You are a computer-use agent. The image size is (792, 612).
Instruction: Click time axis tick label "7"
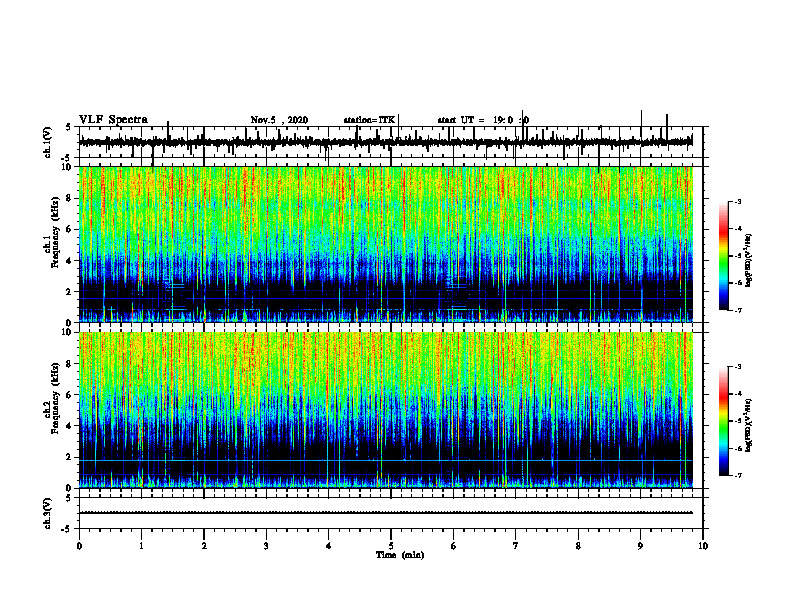click(516, 546)
